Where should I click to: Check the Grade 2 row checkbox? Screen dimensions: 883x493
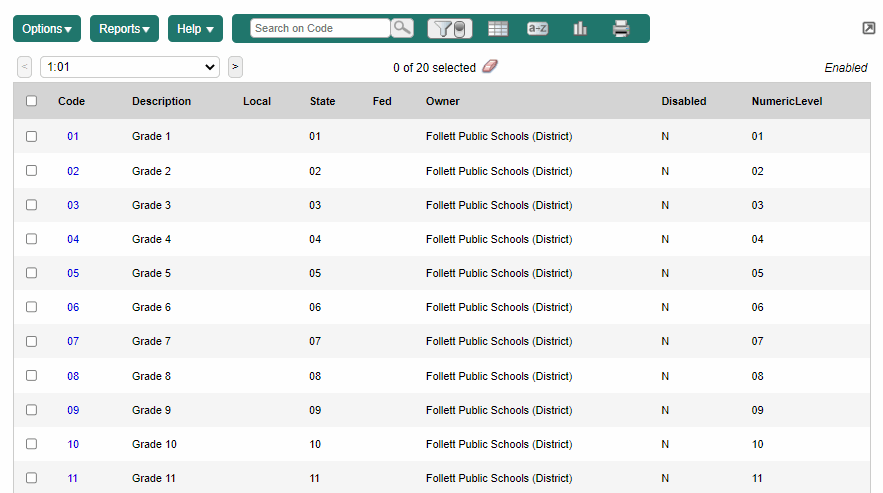[32, 171]
